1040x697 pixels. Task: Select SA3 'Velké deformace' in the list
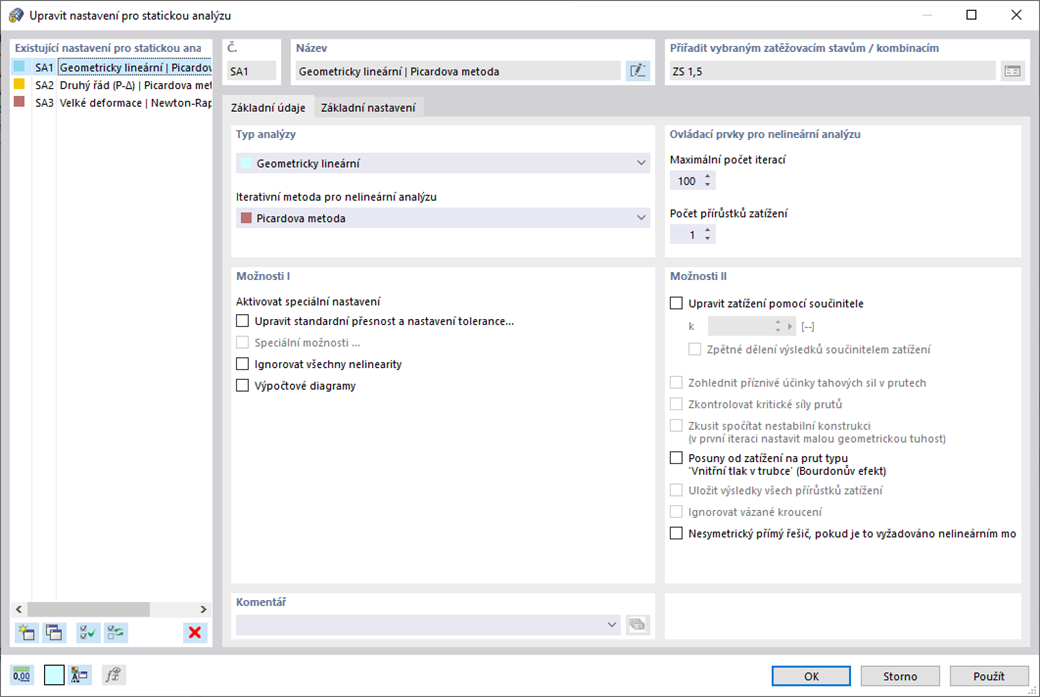point(110,103)
